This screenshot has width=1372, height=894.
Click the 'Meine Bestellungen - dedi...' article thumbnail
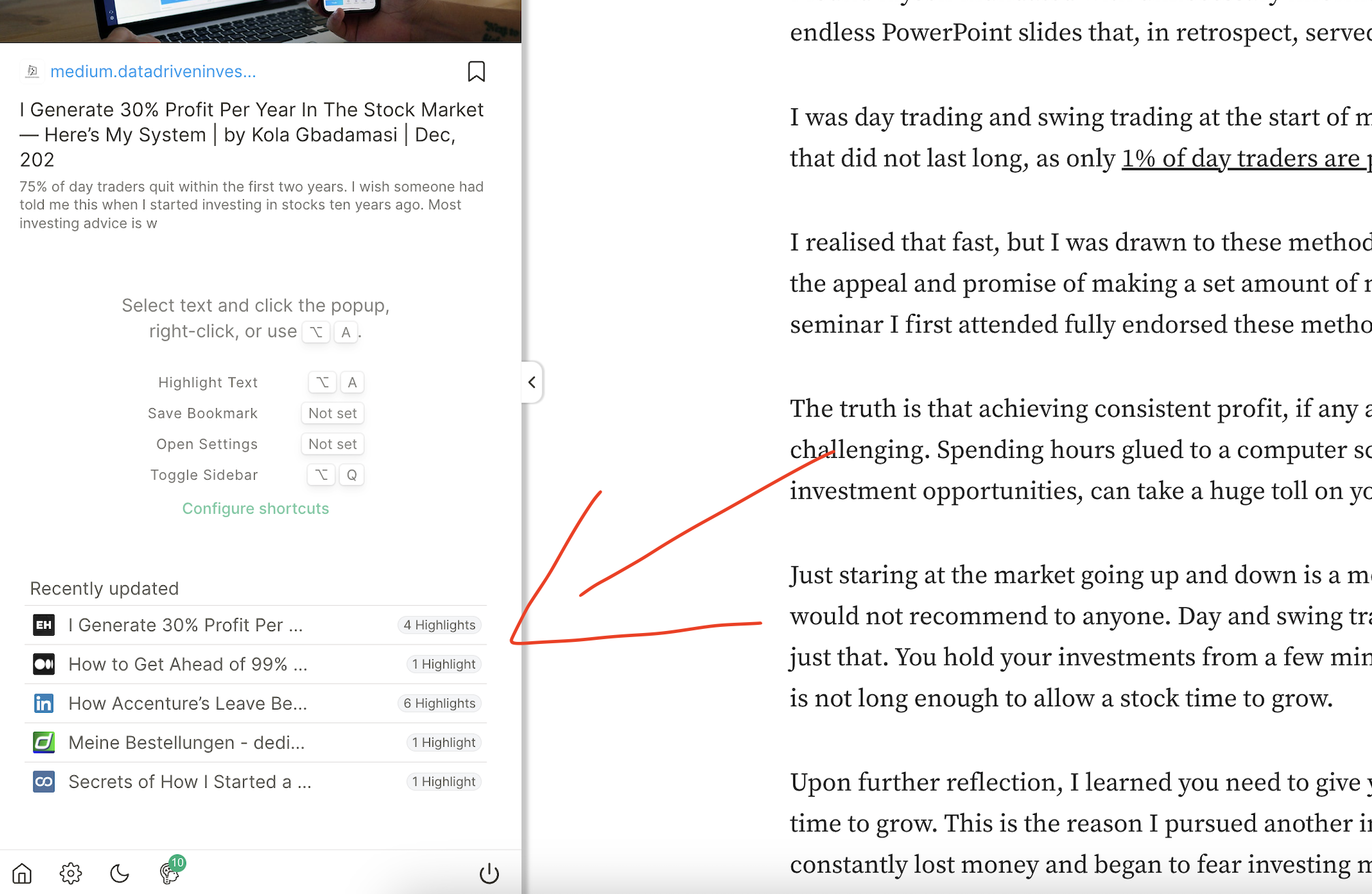tap(43, 742)
